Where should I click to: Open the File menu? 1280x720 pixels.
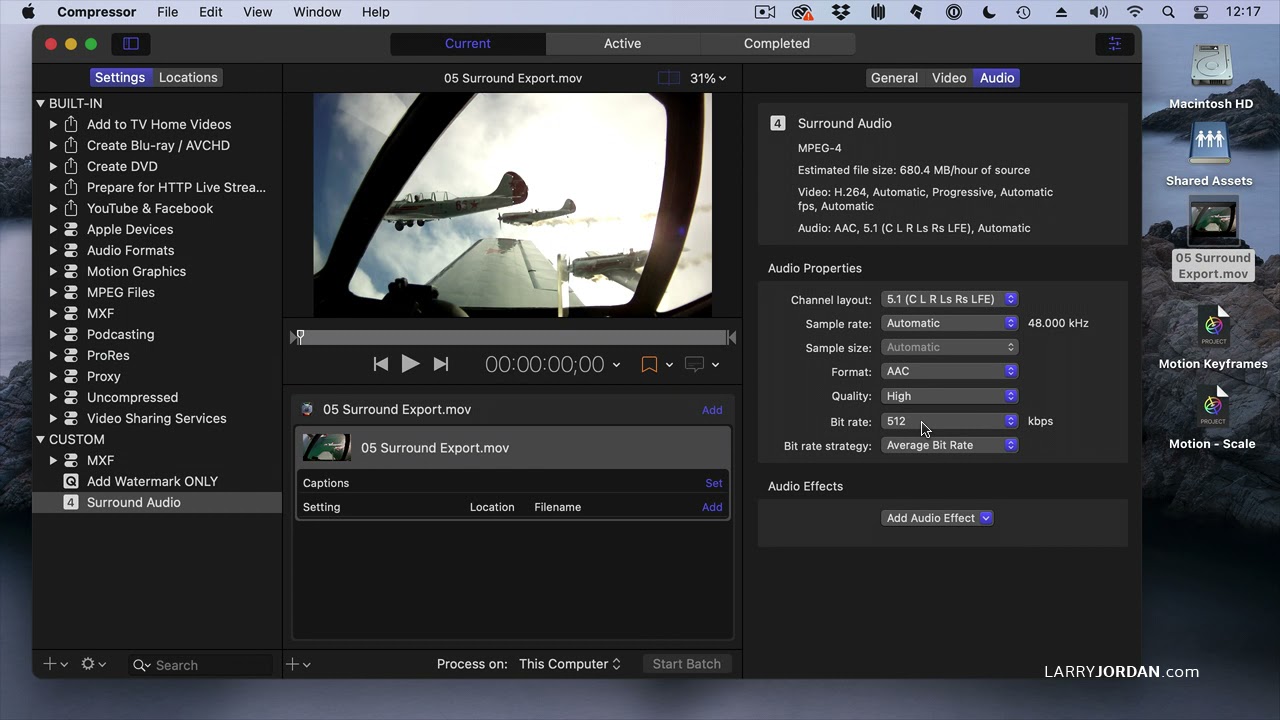[x=167, y=12]
